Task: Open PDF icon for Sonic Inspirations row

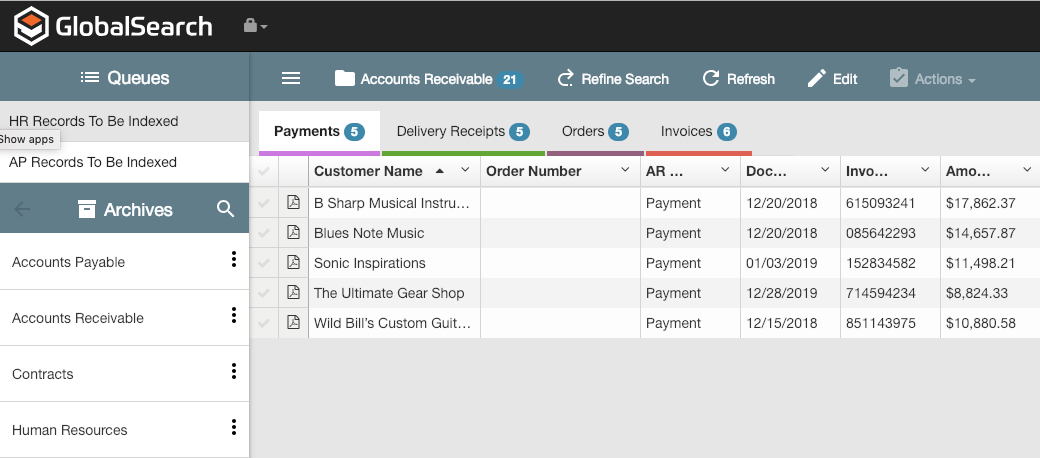Action: coord(293,263)
